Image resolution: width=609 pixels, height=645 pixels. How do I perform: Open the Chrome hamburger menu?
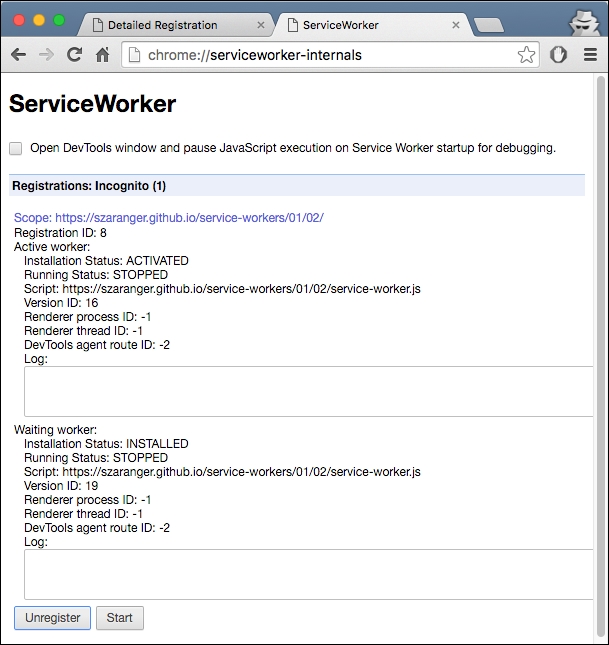(590, 55)
